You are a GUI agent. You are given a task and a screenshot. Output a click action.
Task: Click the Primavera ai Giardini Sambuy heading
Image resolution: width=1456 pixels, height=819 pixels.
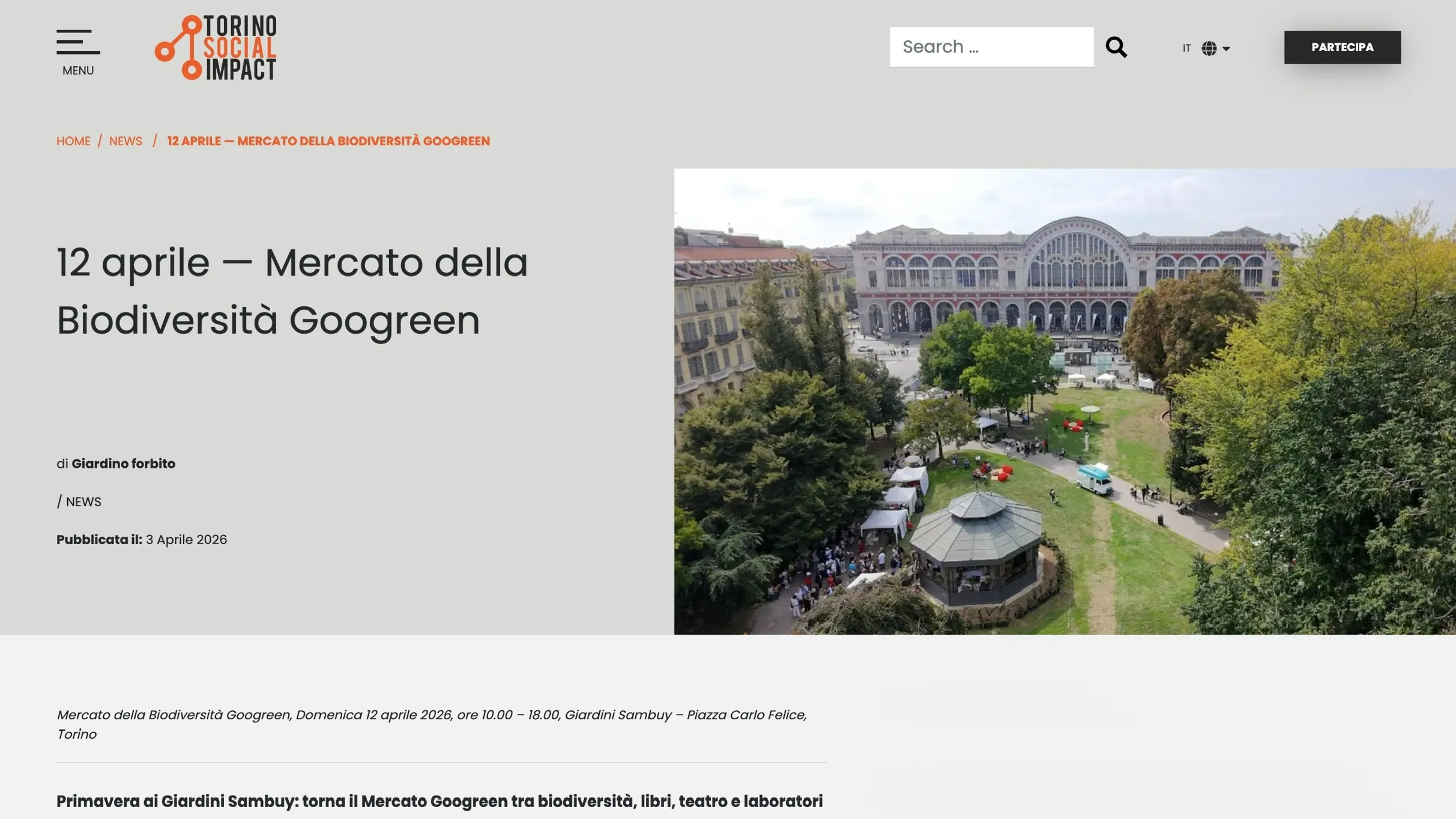[x=439, y=801]
